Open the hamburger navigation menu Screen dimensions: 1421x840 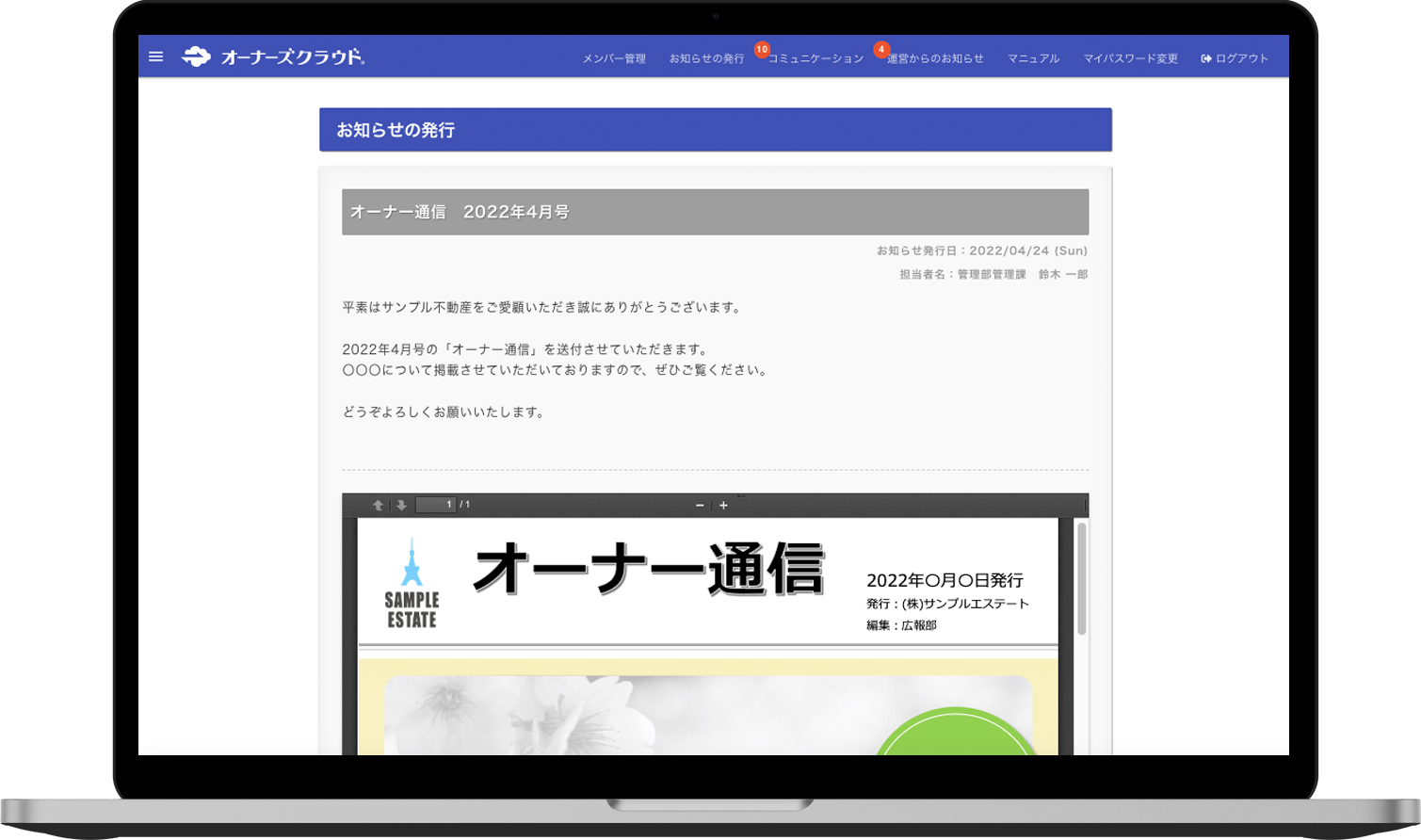tap(156, 57)
